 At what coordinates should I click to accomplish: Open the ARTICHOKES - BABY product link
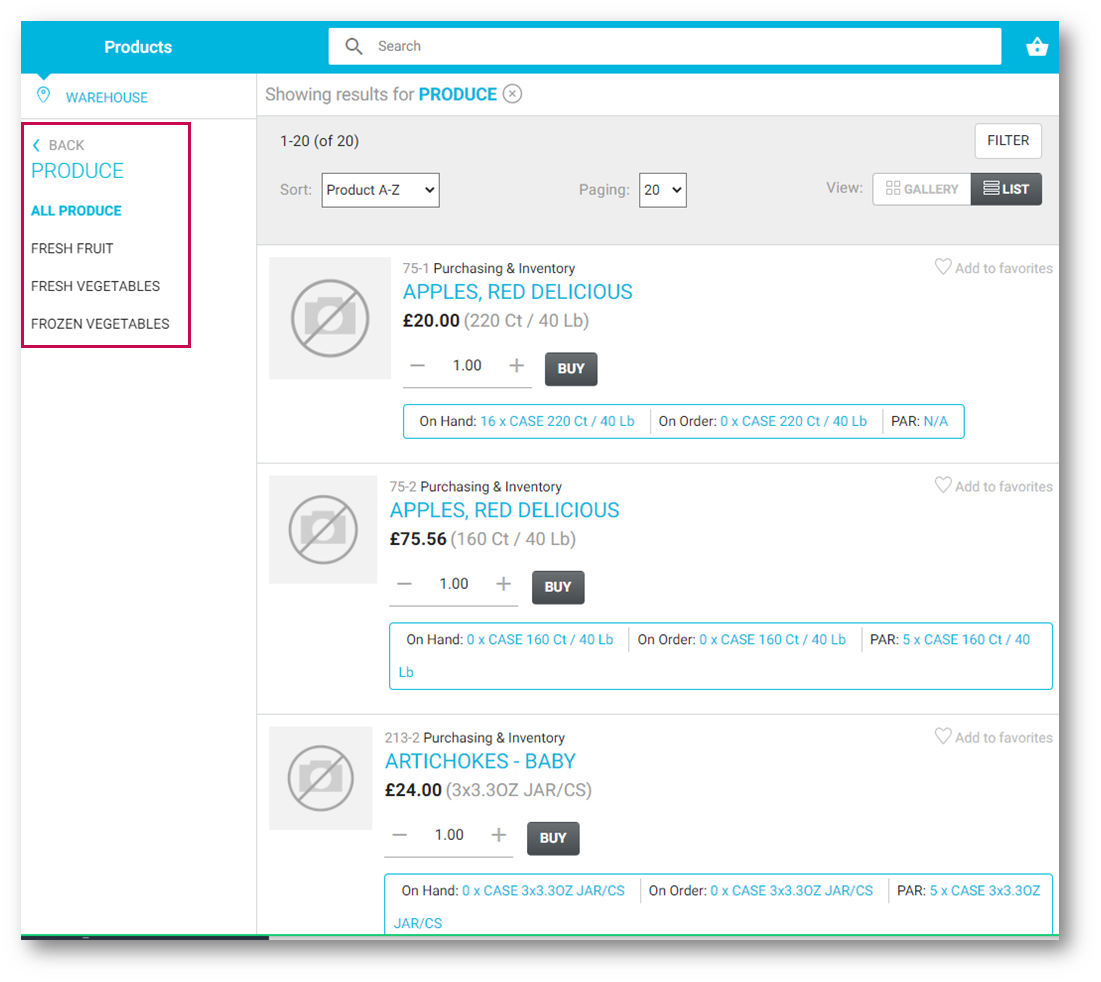[481, 761]
